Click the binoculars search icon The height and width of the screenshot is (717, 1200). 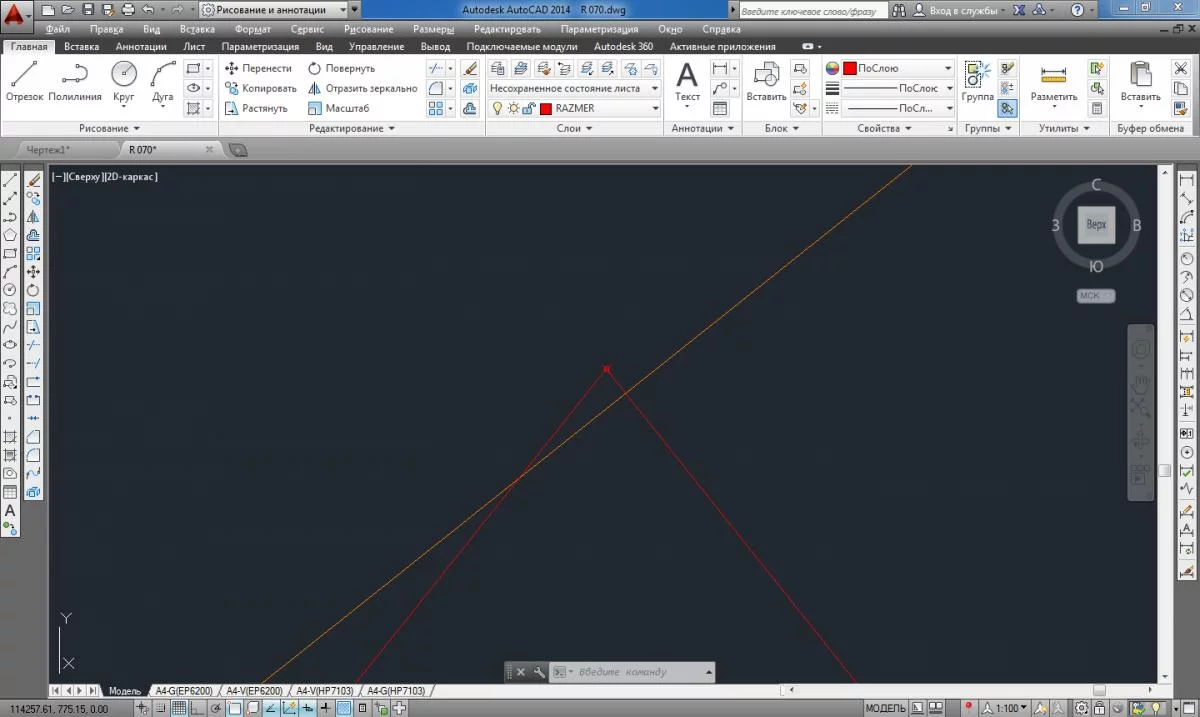pos(899,9)
